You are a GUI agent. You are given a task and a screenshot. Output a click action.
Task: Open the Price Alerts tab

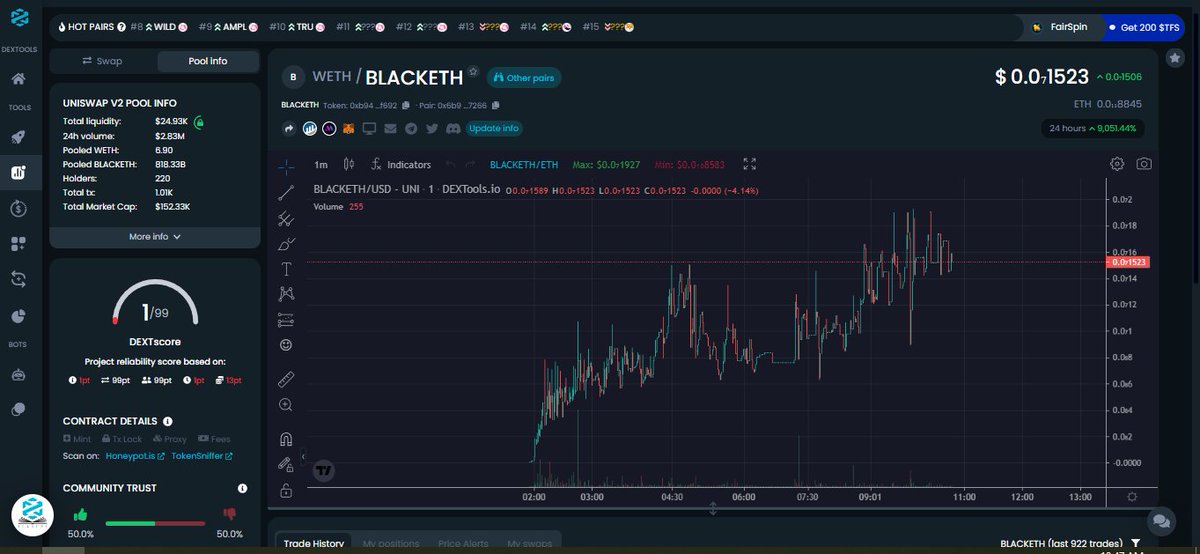463,543
